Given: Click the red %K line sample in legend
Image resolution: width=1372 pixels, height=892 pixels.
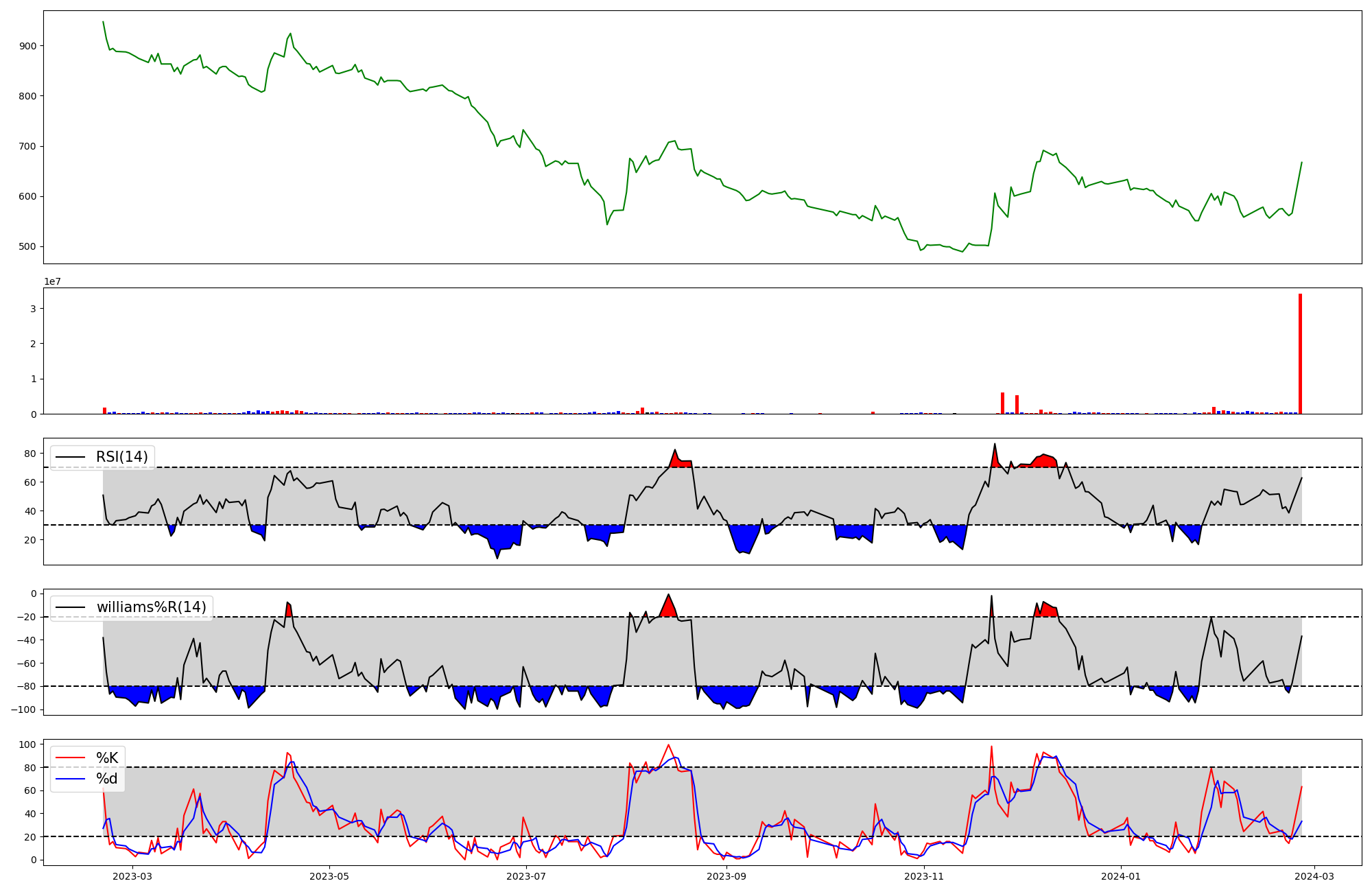Looking at the screenshot, I should coord(71,758).
